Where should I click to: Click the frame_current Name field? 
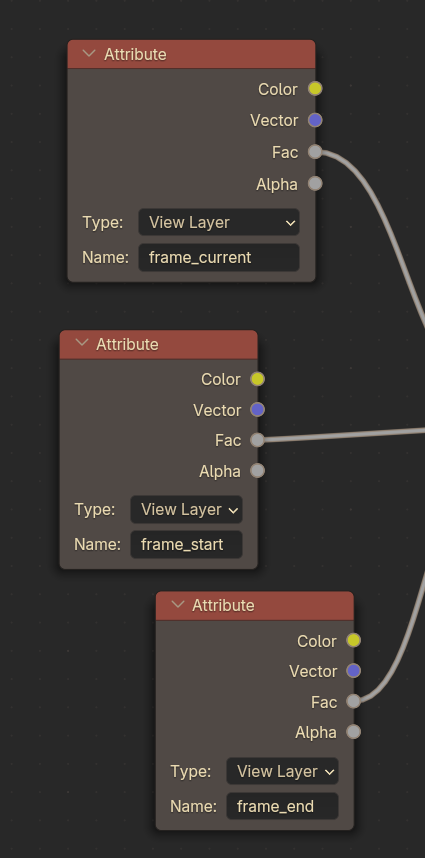click(219, 257)
